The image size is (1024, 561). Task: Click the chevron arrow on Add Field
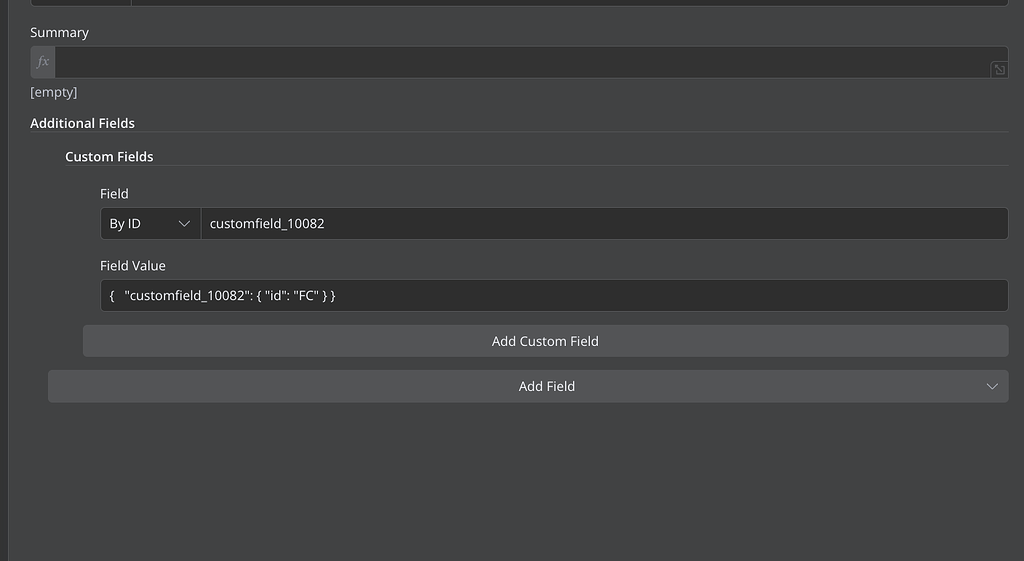(x=992, y=387)
